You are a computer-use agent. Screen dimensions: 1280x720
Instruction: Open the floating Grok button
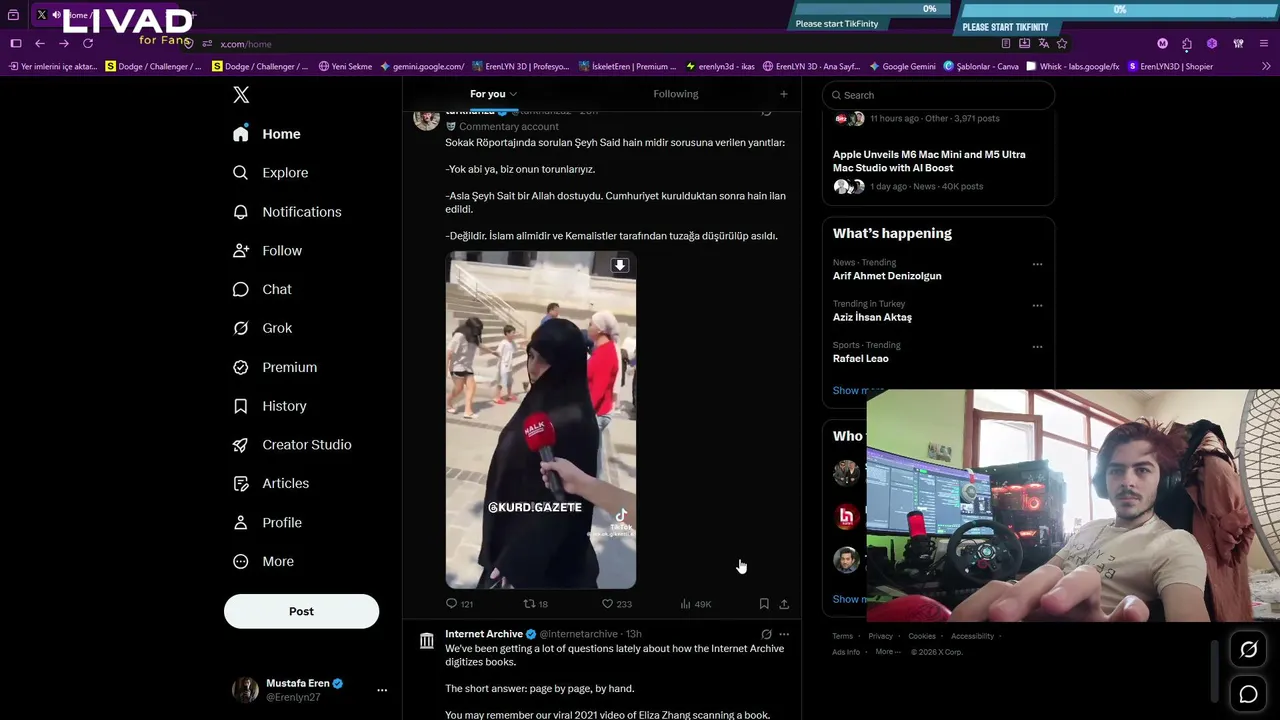point(1249,650)
